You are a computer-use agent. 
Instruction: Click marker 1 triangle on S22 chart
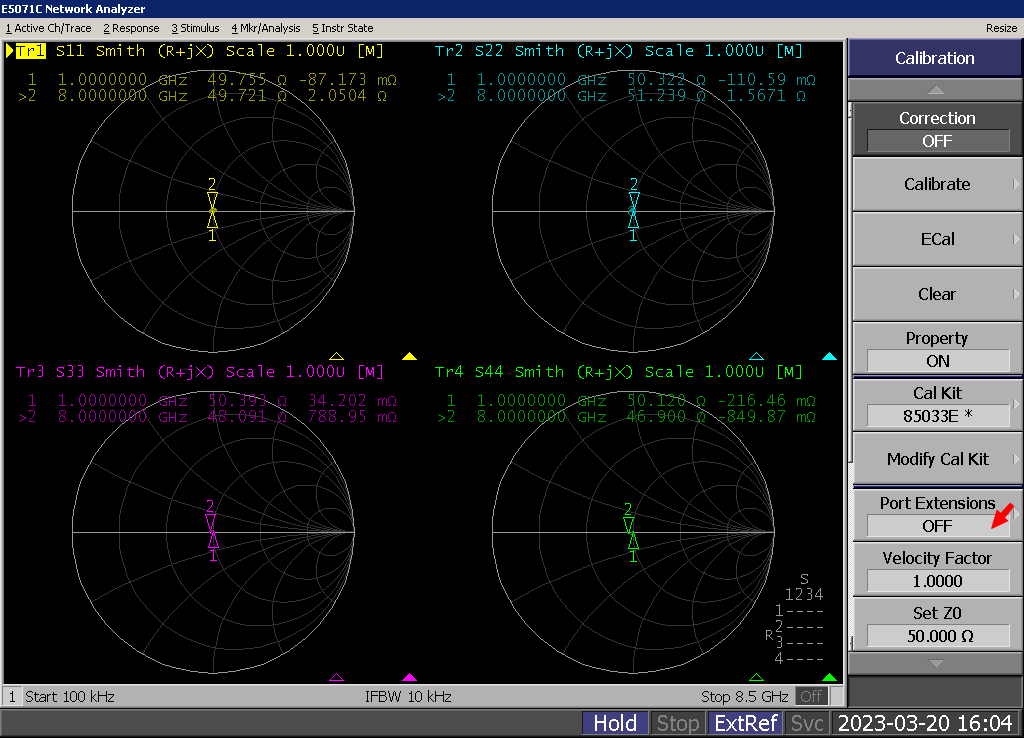coord(632,221)
